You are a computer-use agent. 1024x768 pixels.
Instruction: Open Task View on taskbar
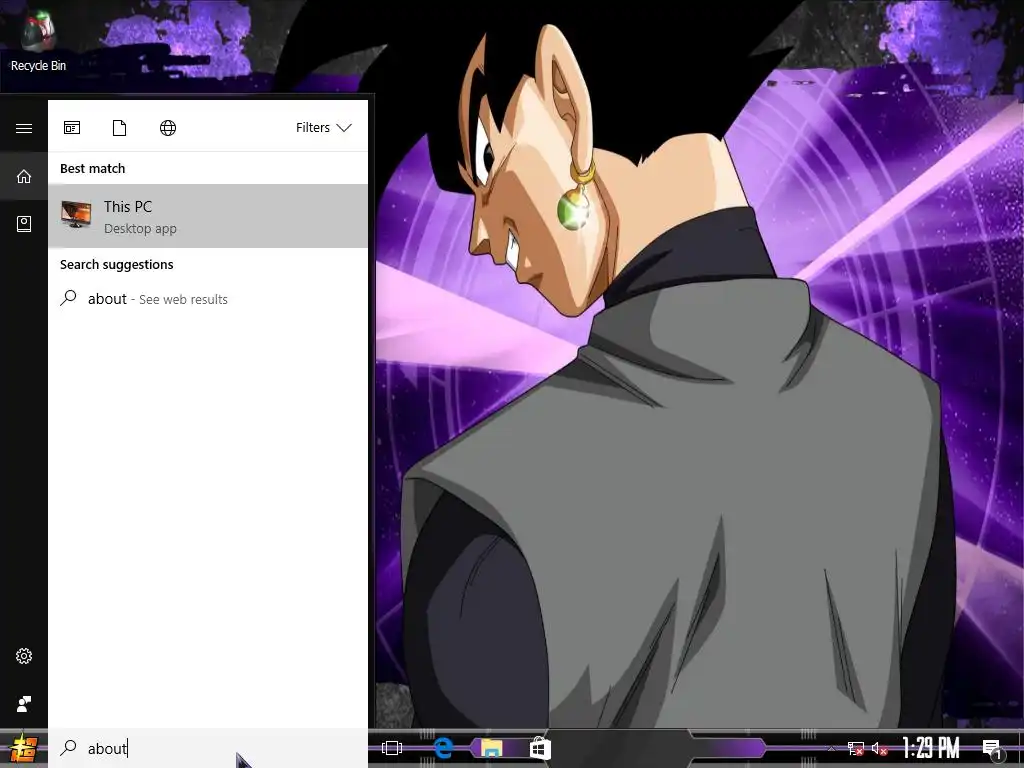coord(392,748)
